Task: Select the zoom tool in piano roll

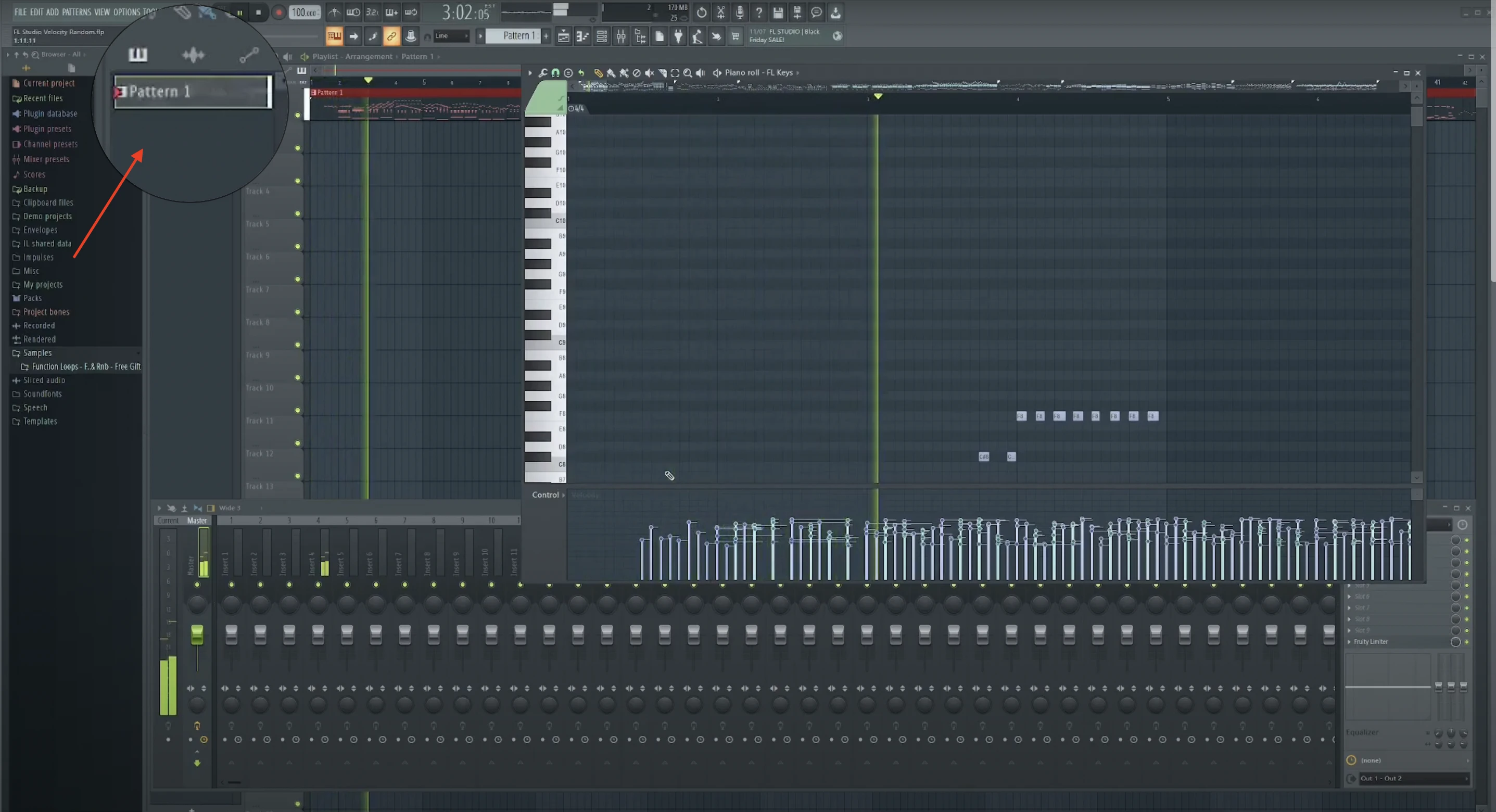Action: (x=688, y=73)
